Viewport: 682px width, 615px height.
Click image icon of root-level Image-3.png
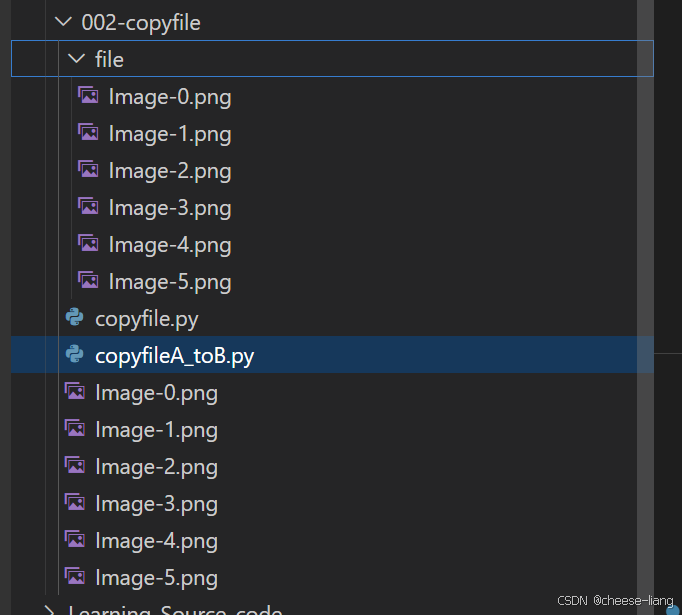[74, 503]
